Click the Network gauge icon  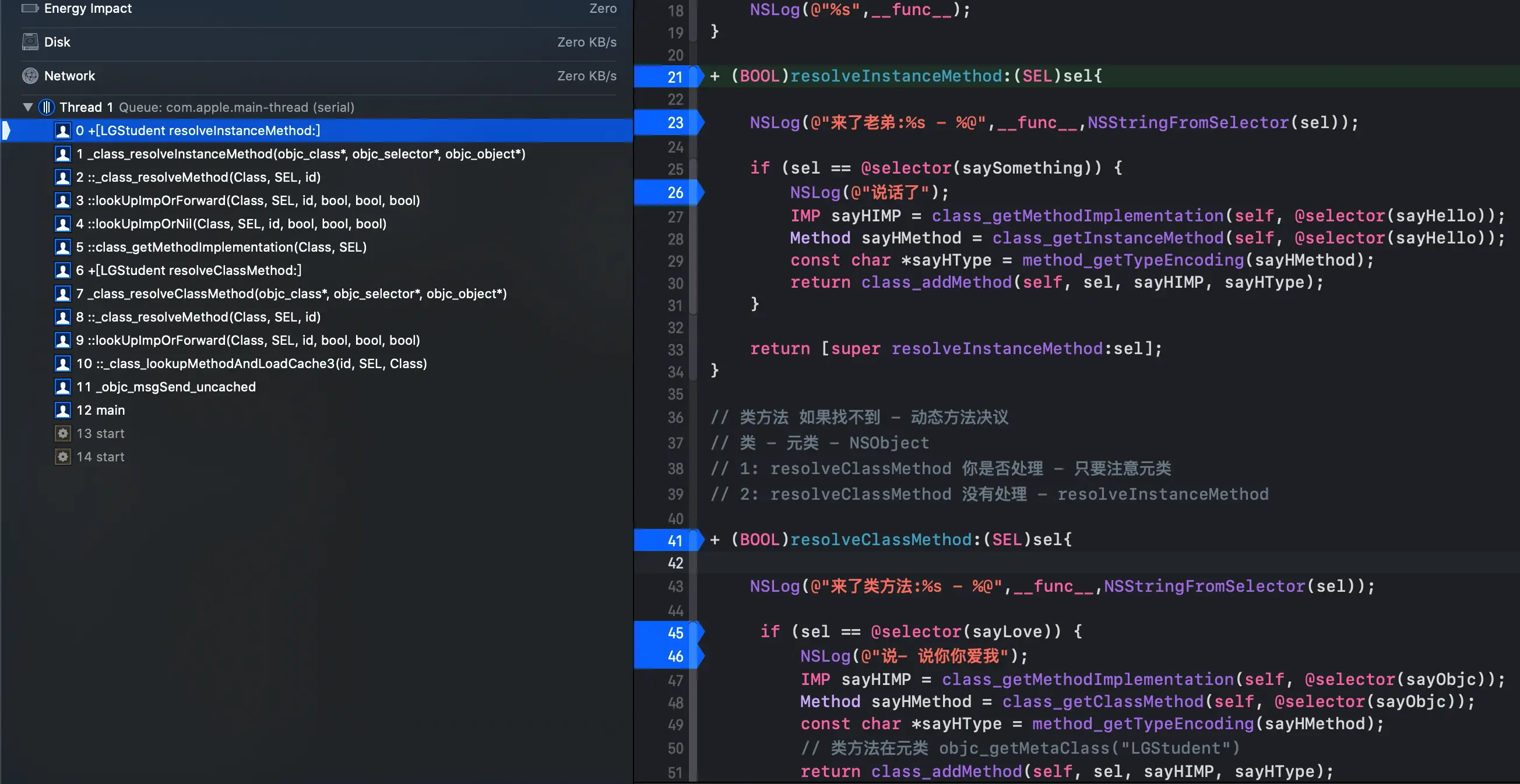[30, 76]
